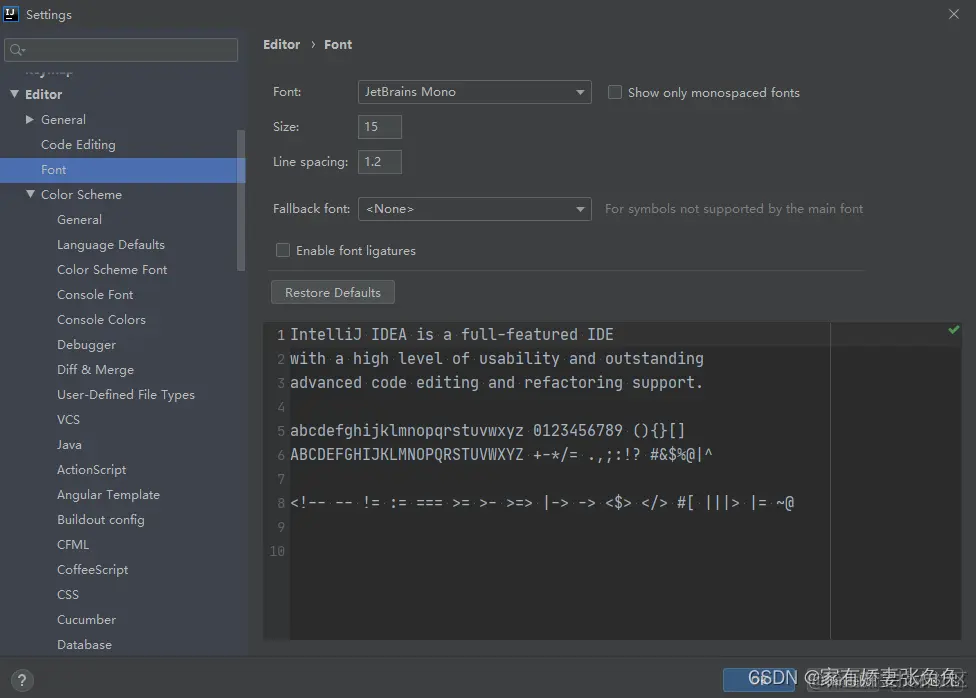976x698 pixels.
Task: Open Console Font settings
Action: pyautogui.click(x=95, y=295)
